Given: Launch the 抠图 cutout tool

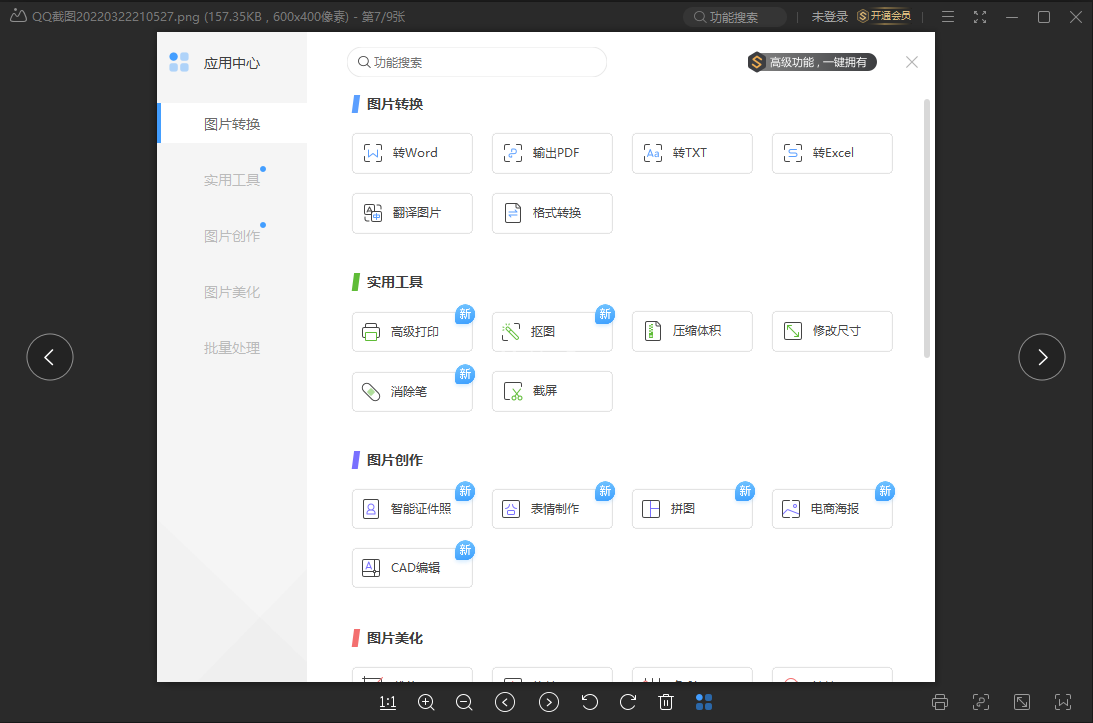Looking at the screenshot, I should (x=552, y=331).
